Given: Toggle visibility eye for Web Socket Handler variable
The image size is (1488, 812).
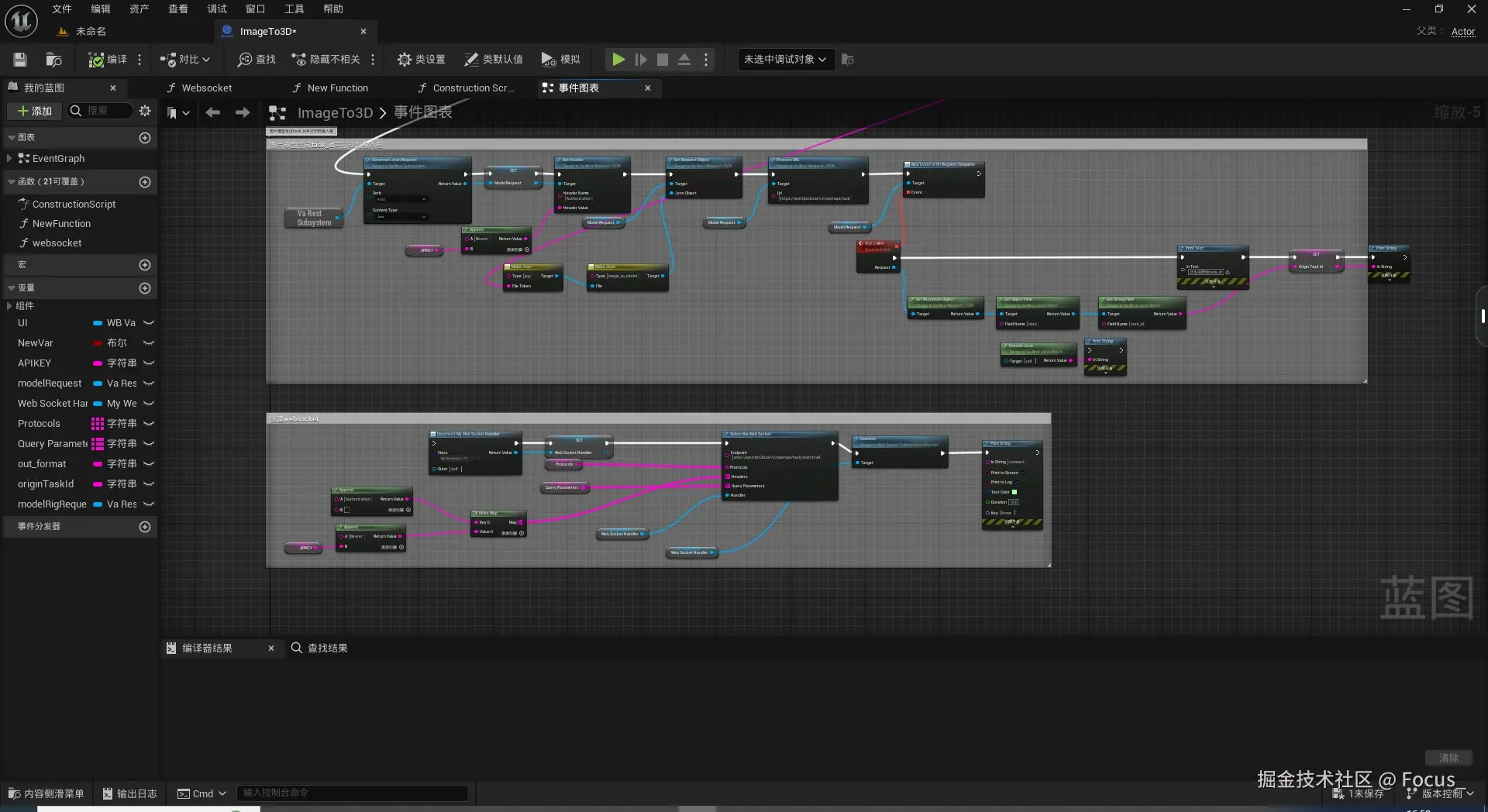Looking at the screenshot, I should click(x=149, y=404).
